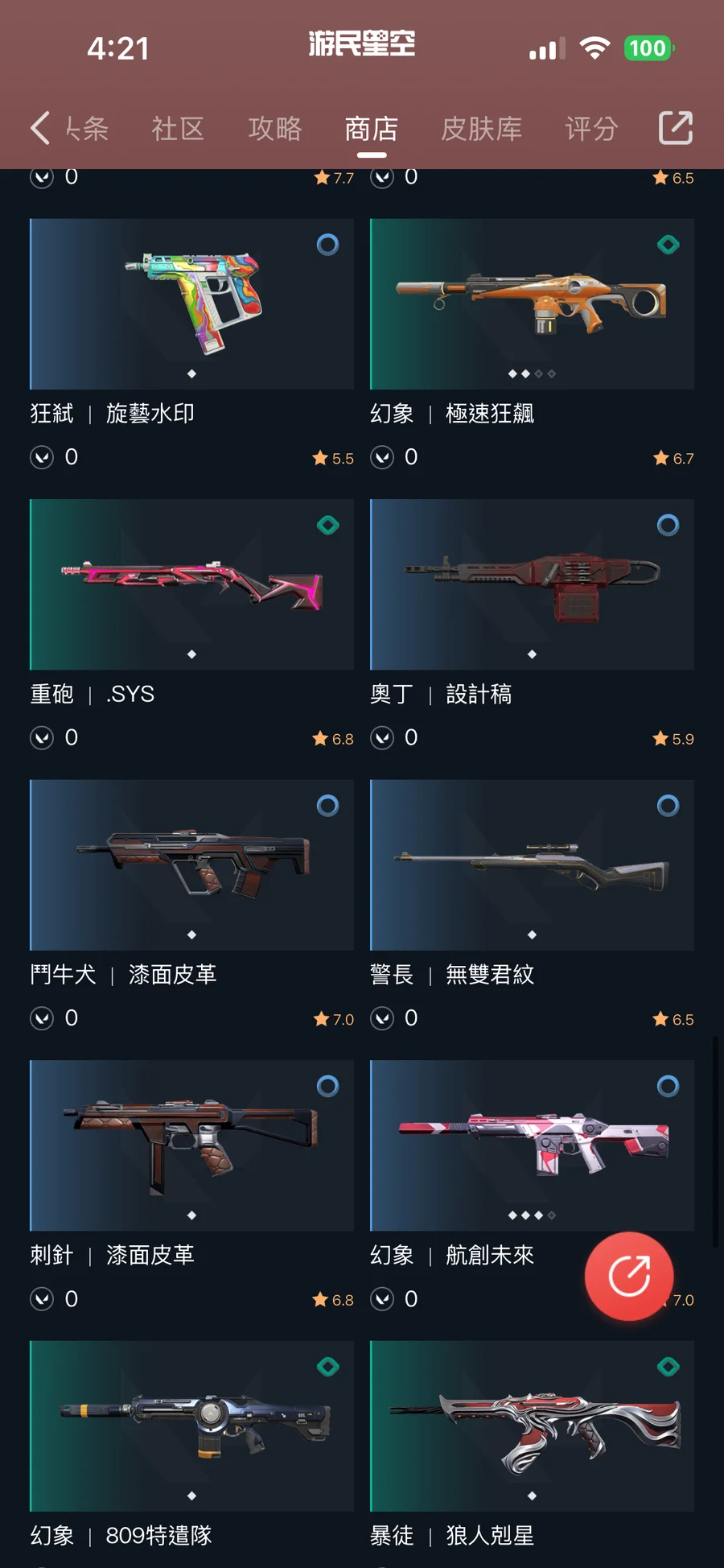This screenshot has width=724, height=1568.
Task: Select variant dots on 幻象 極速狂飆
Action: tap(532, 373)
